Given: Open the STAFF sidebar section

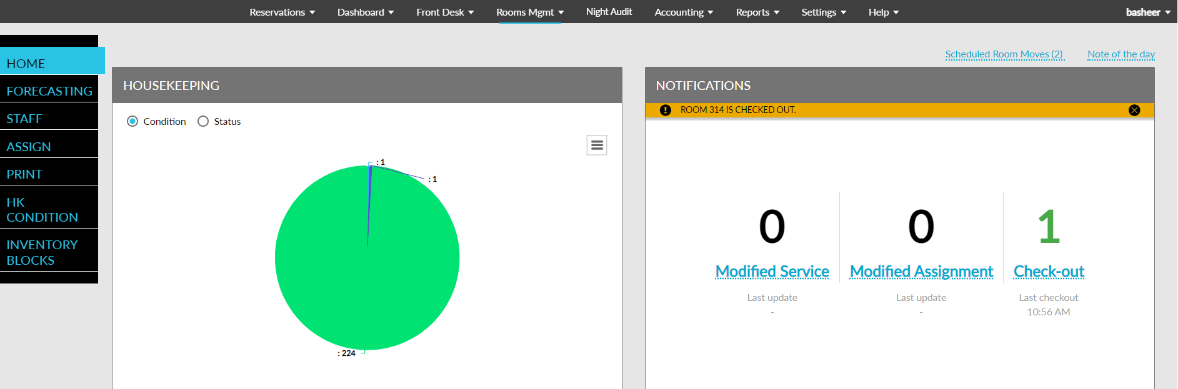Looking at the screenshot, I should [x=49, y=119].
